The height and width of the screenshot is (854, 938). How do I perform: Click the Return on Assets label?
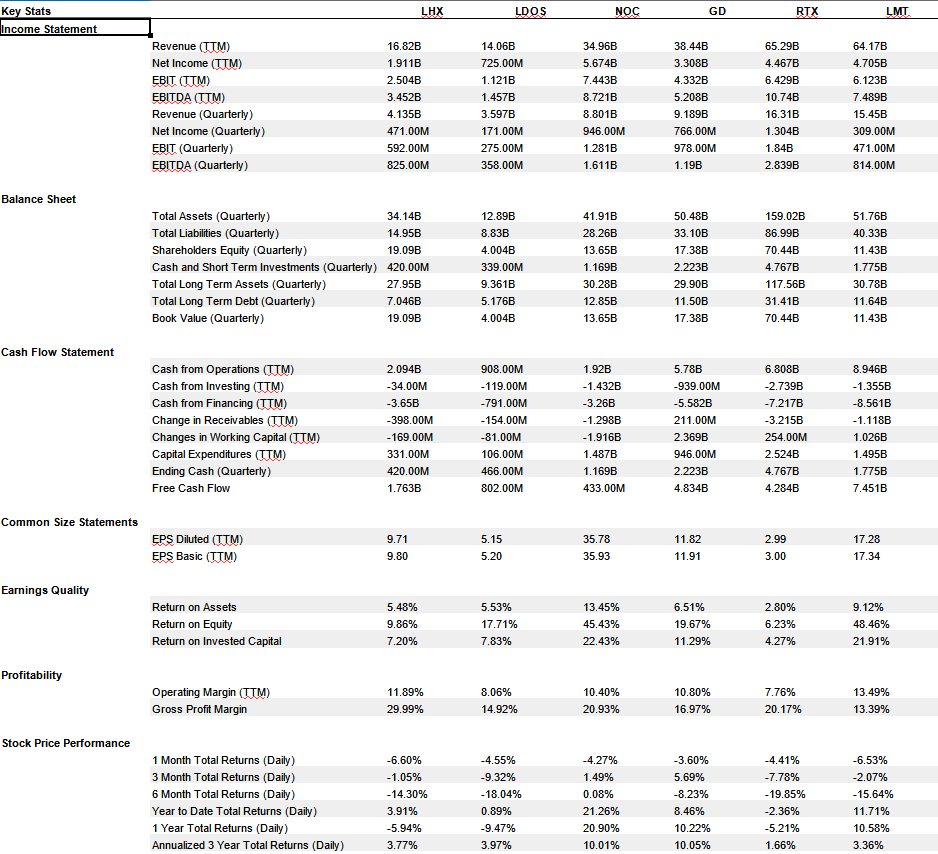pos(194,607)
